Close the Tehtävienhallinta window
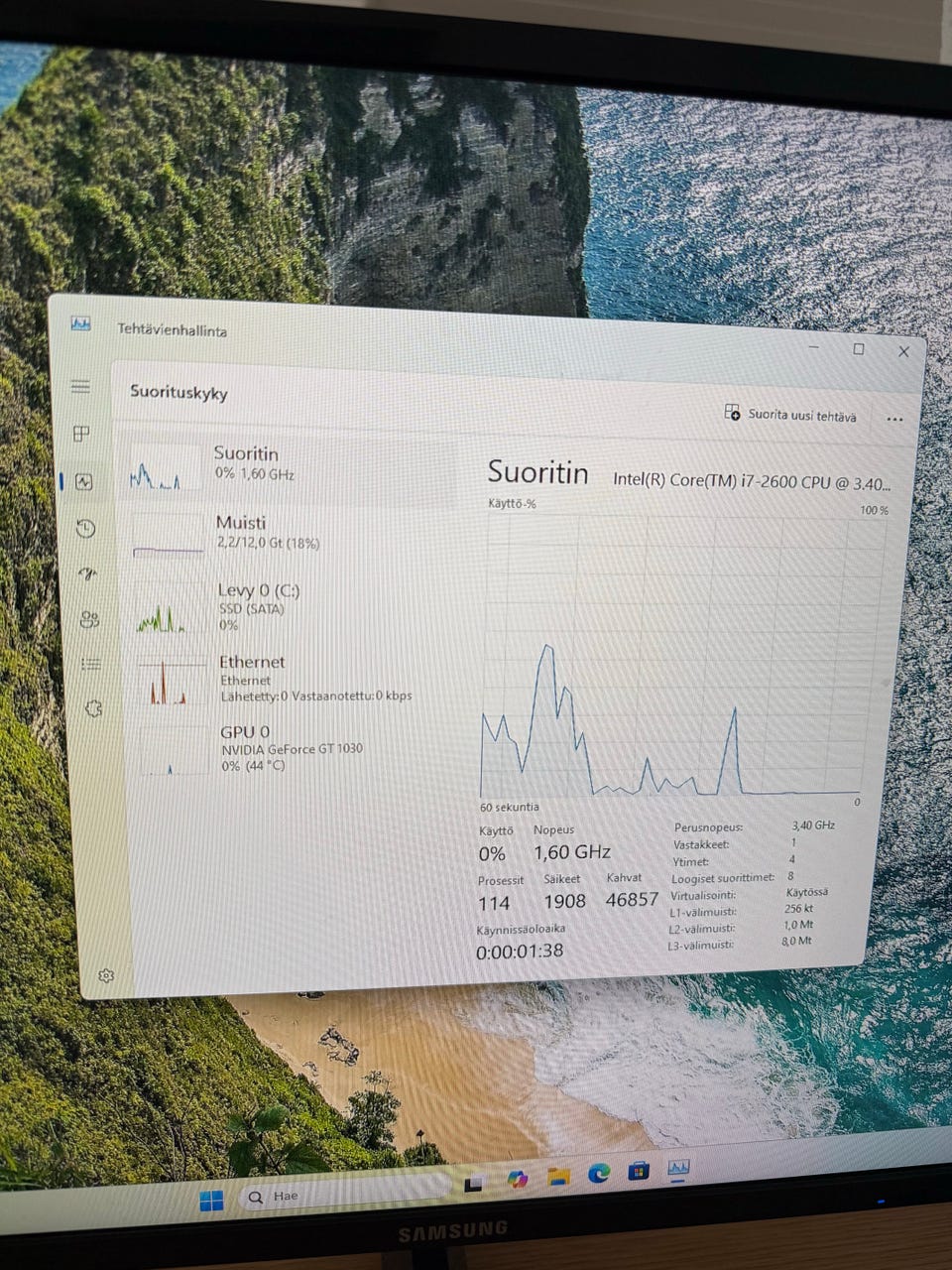This screenshot has height=1270, width=952. pos(903,351)
